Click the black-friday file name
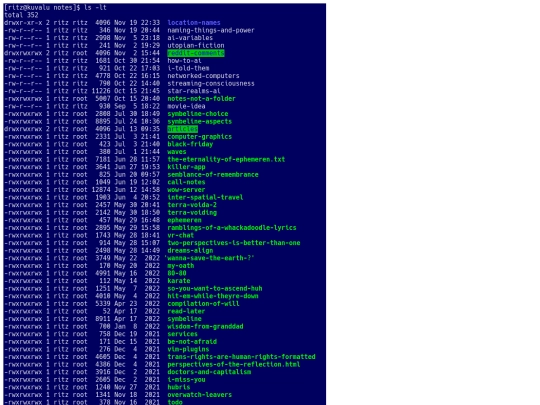Screen dimensions: 540x405 coord(190,144)
